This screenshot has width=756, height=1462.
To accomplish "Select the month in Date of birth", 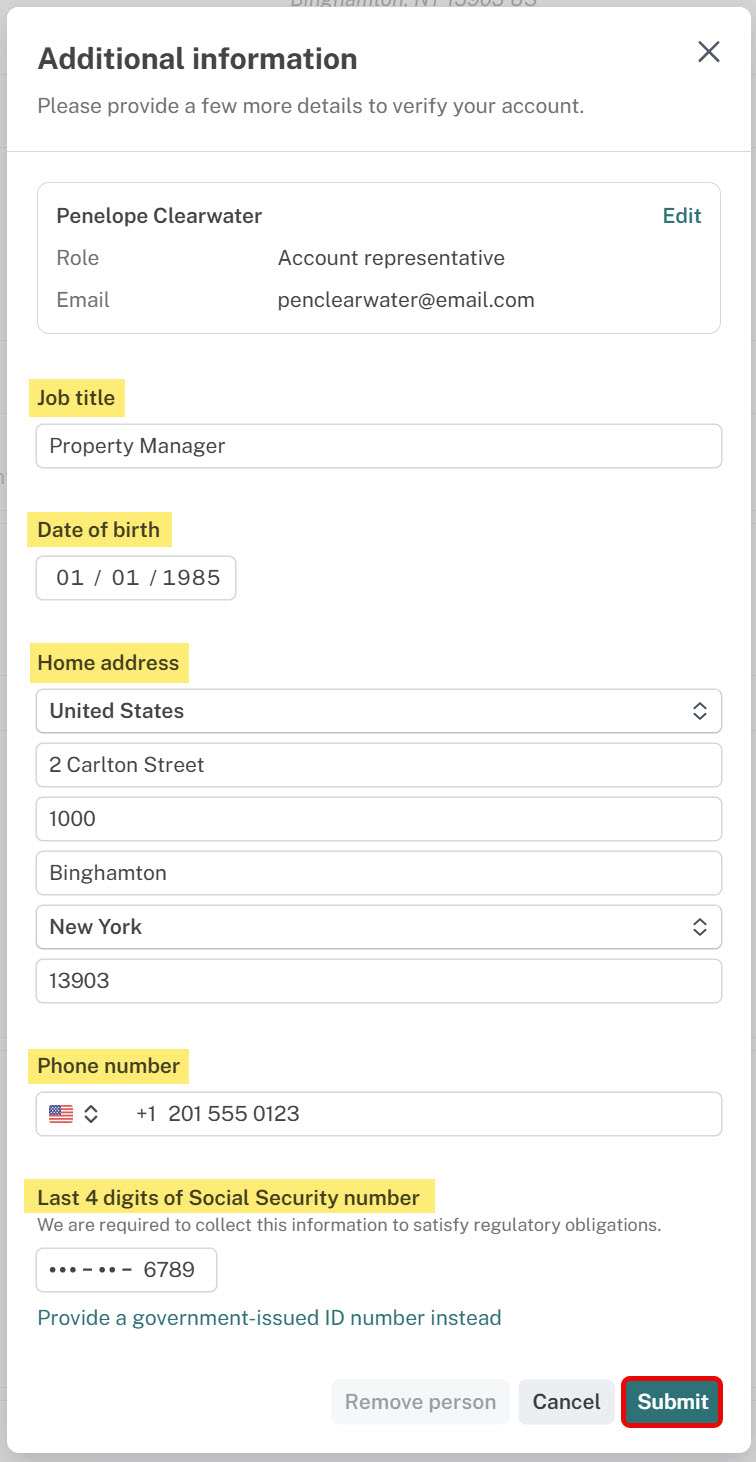I will 70,578.
